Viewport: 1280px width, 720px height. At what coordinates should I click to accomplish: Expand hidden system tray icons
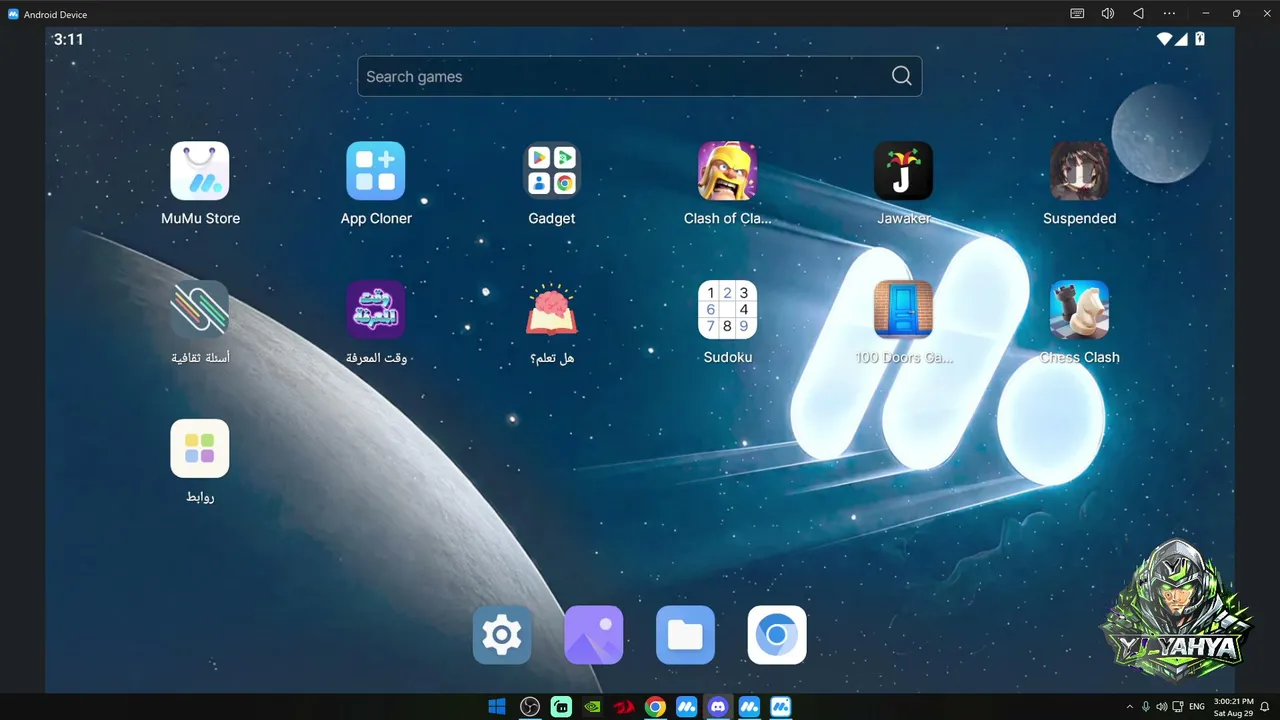point(1130,707)
